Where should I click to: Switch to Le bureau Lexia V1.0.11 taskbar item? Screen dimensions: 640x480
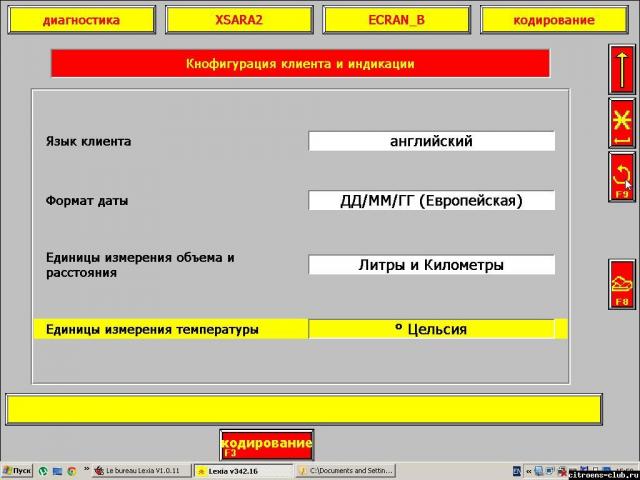[142, 471]
